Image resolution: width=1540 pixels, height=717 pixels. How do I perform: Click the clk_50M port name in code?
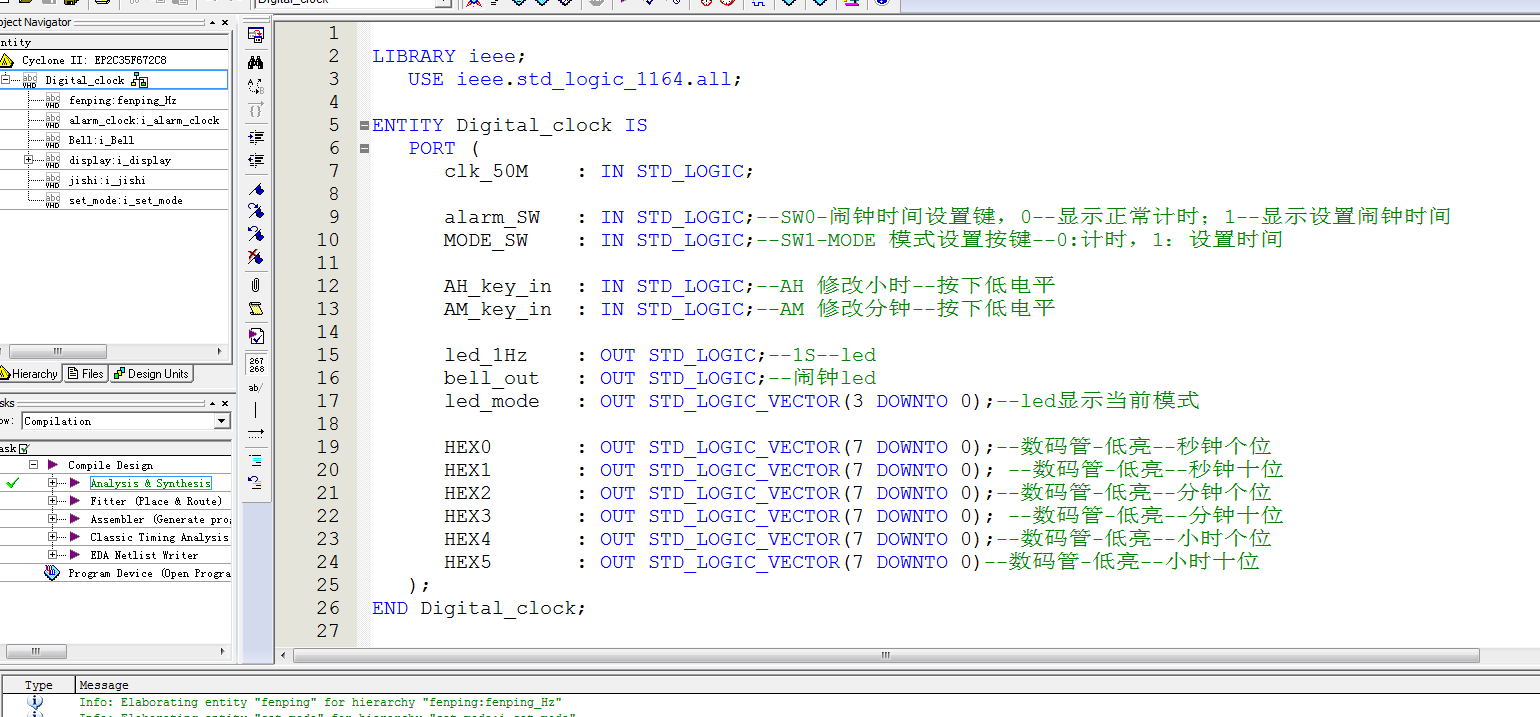pyautogui.click(x=486, y=171)
